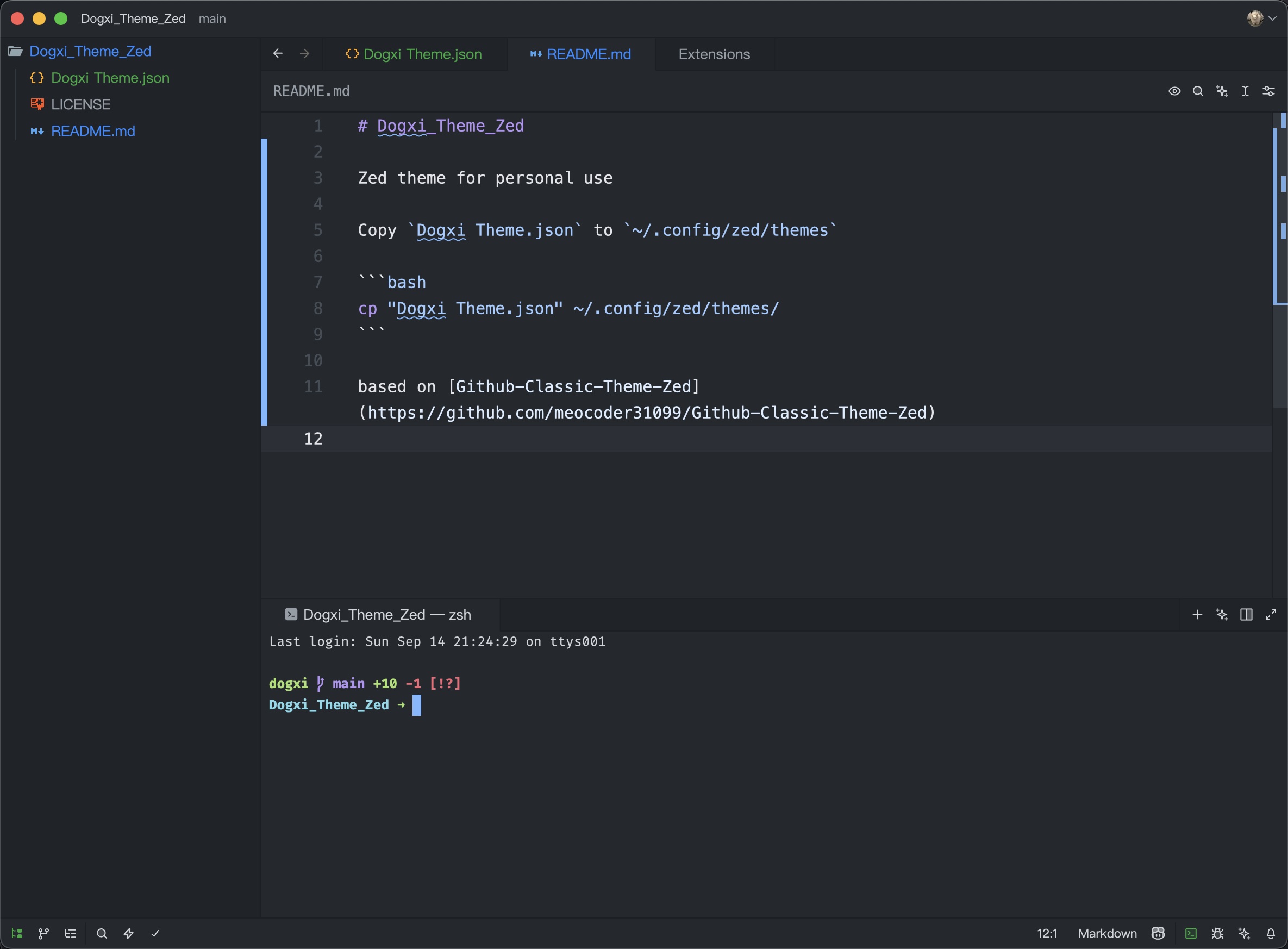Open the Copilot status icon menu
This screenshot has width=1288, height=949.
[x=1158, y=933]
